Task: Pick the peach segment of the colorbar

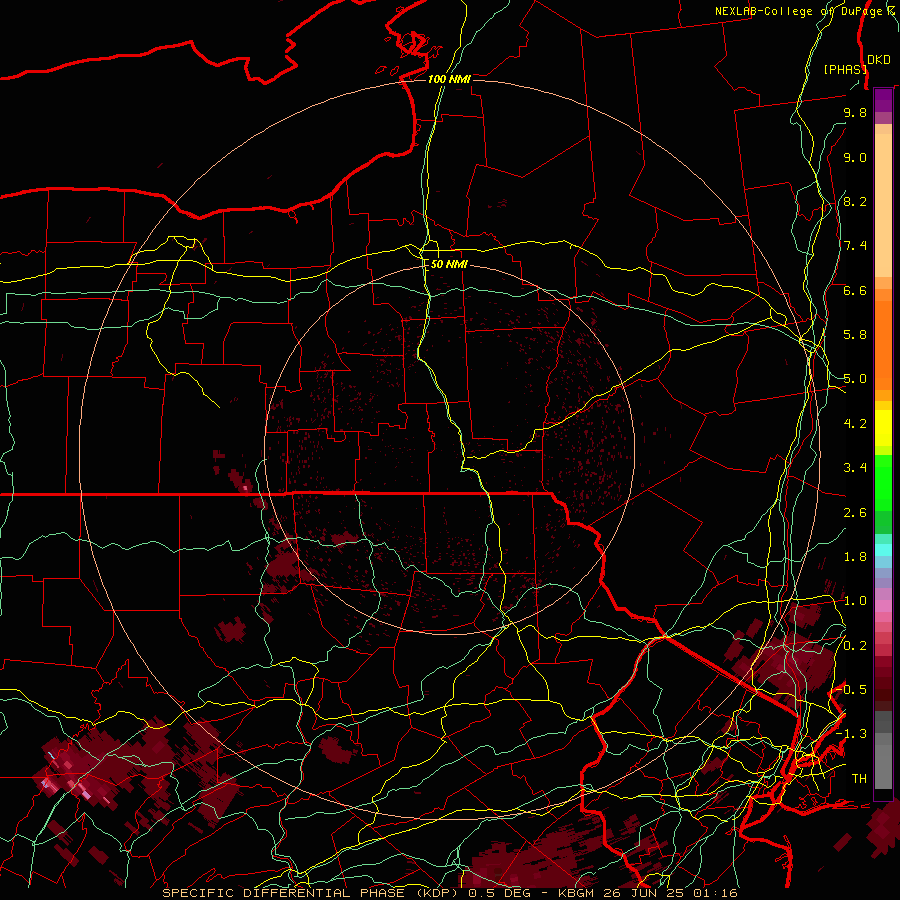Action: pos(883,207)
